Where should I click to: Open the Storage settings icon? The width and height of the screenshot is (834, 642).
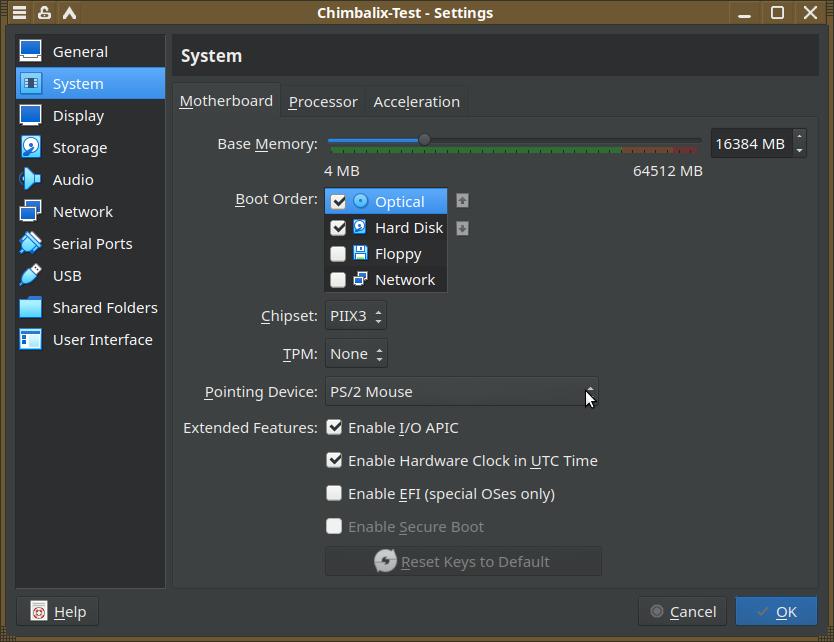click(x=31, y=148)
